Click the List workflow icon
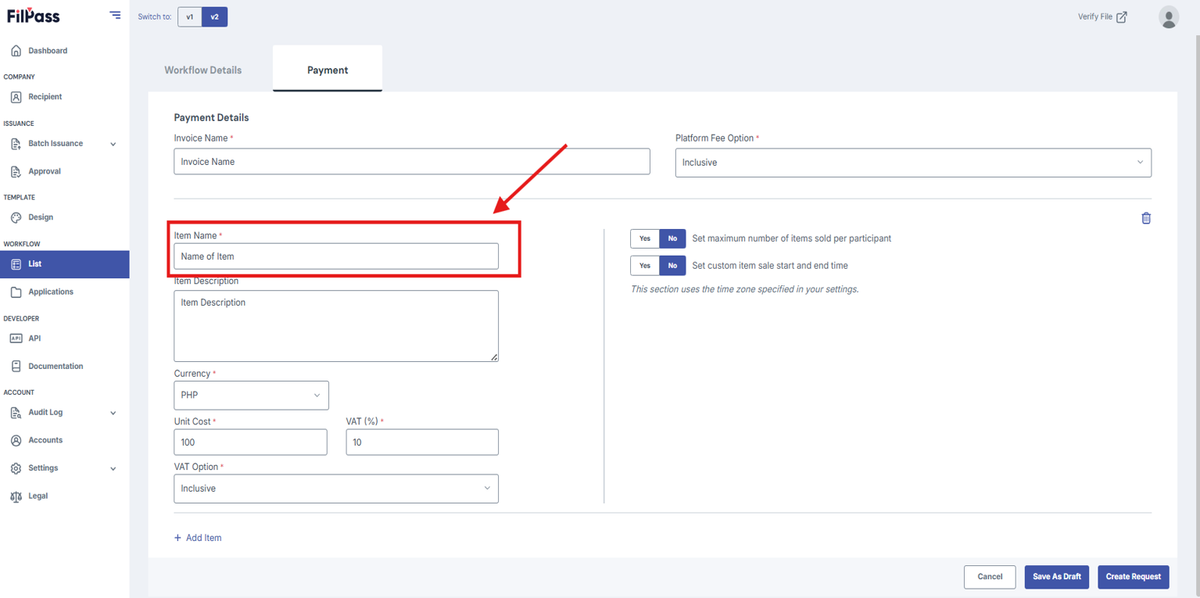Screen dimensions: 1200x598 [x=16, y=264]
